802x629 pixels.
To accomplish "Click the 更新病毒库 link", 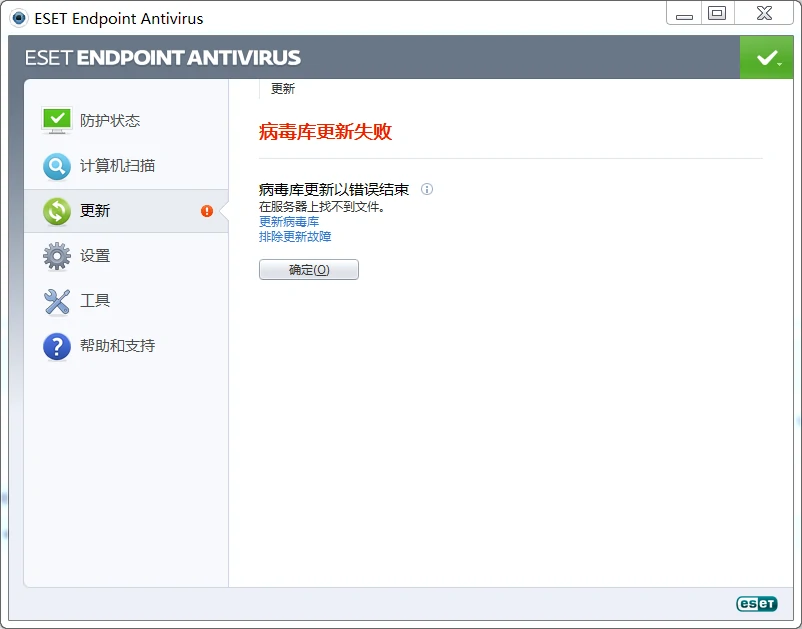I will [289, 222].
